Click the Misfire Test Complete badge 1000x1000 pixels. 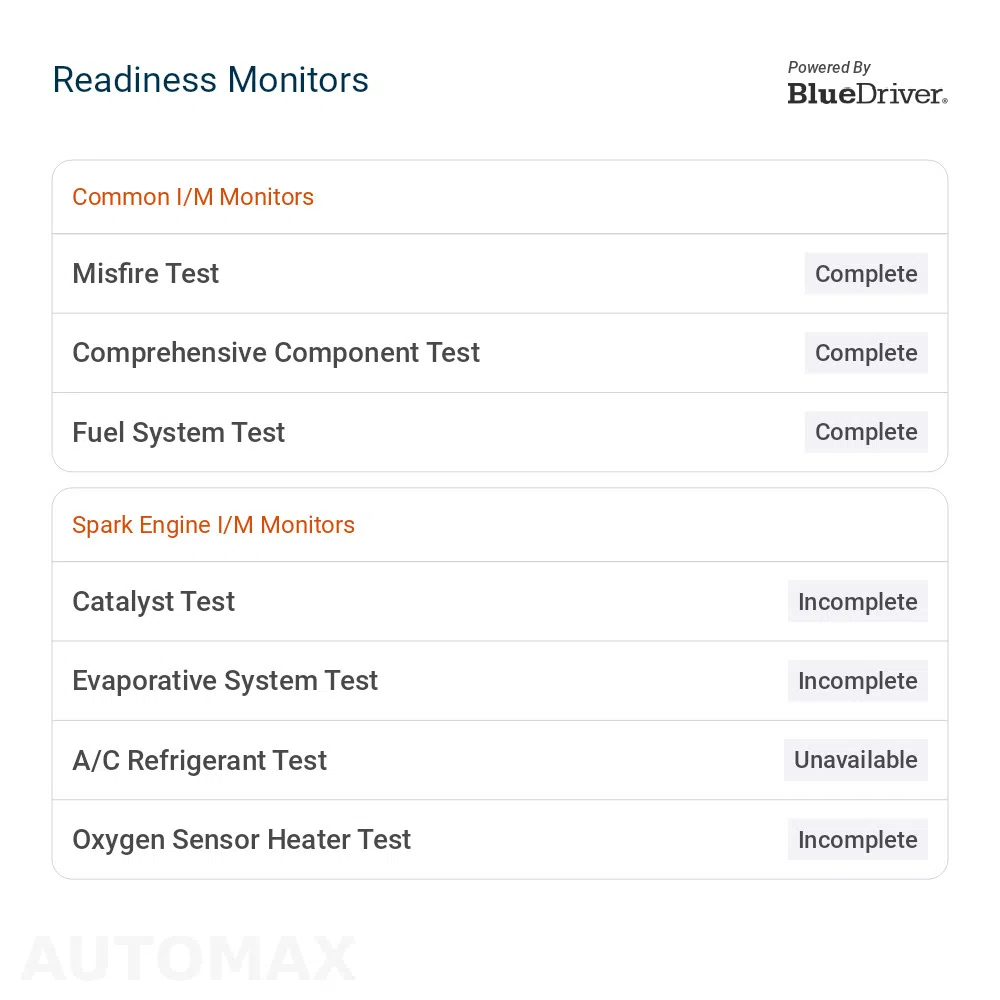tap(866, 274)
